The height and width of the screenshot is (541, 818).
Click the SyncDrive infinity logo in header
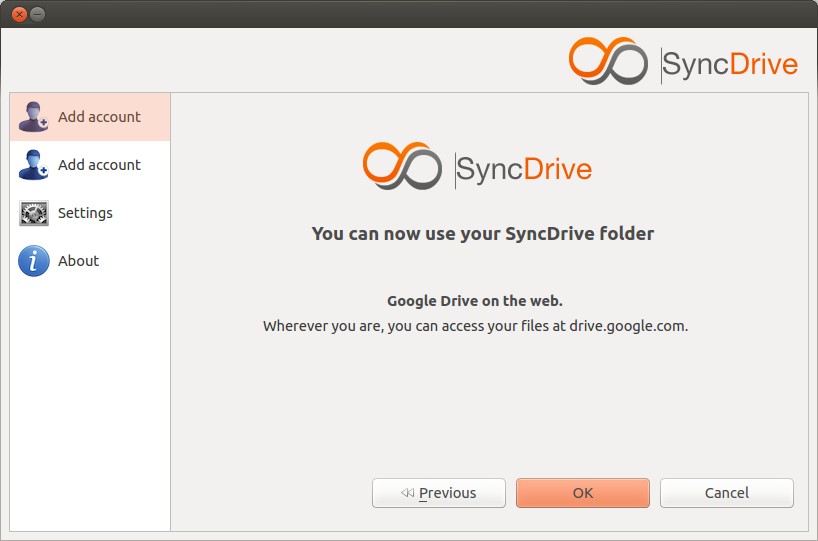[x=608, y=61]
